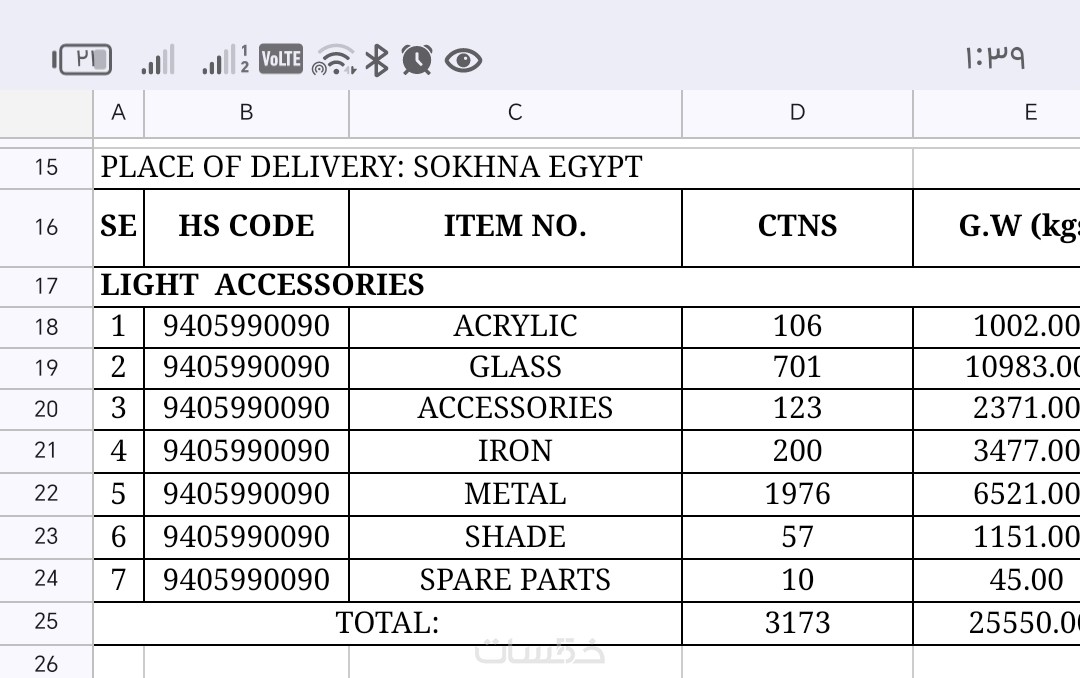Image resolution: width=1080 pixels, height=678 pixels.
Task: Click the PLACE OF DELIVERY cell
Action: click(371, 167)
